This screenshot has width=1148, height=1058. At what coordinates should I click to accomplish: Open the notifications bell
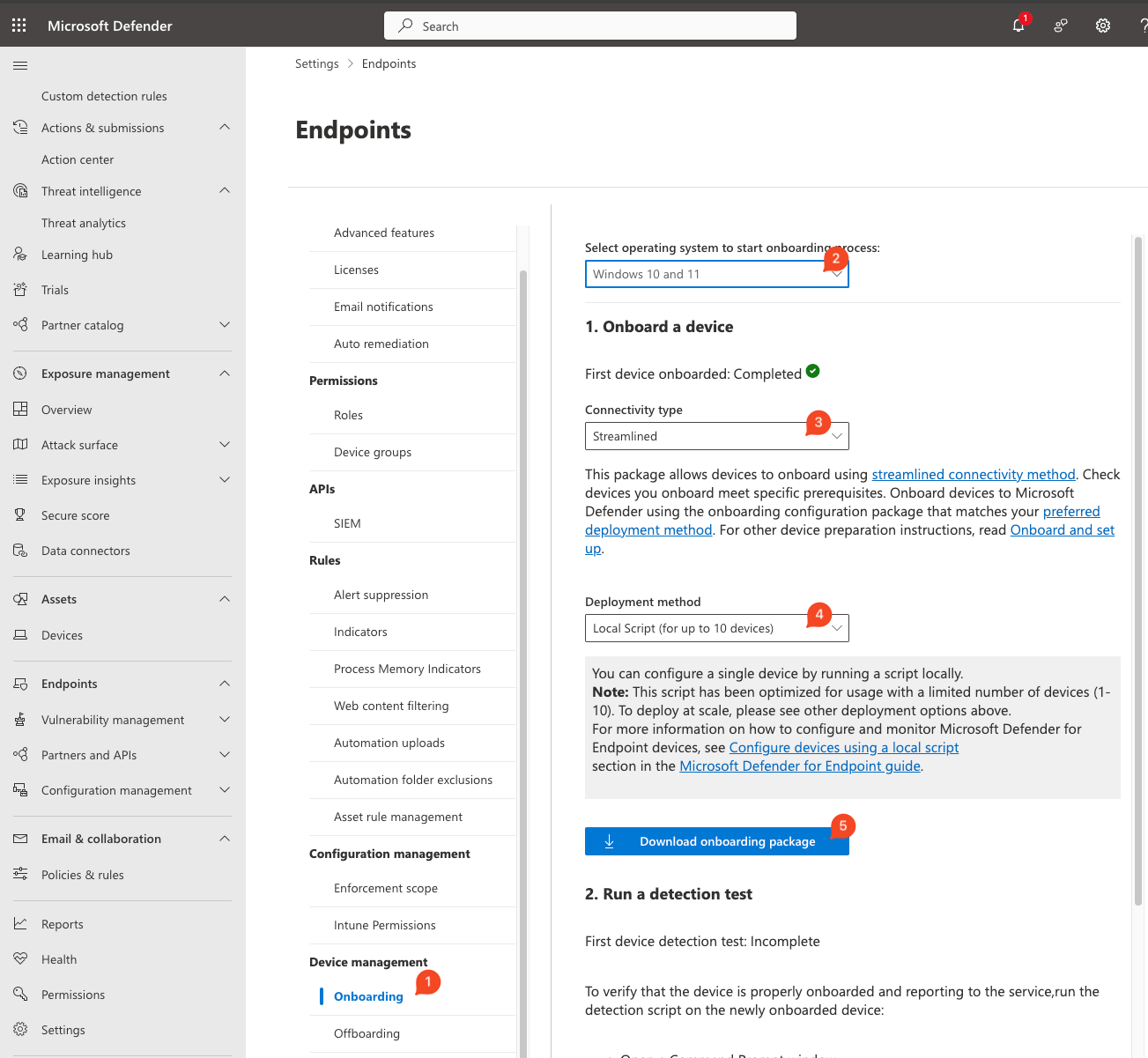click(1018, 26)
